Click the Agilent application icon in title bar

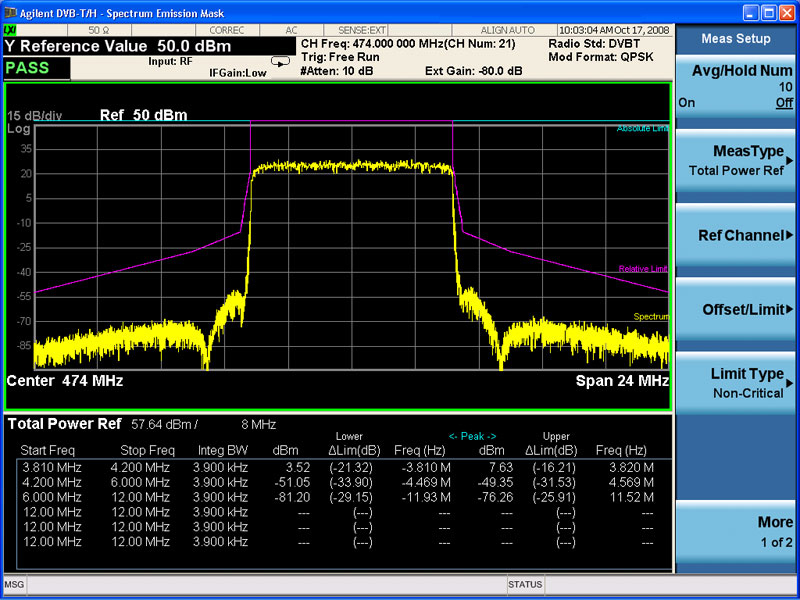(x=10, y=11)
